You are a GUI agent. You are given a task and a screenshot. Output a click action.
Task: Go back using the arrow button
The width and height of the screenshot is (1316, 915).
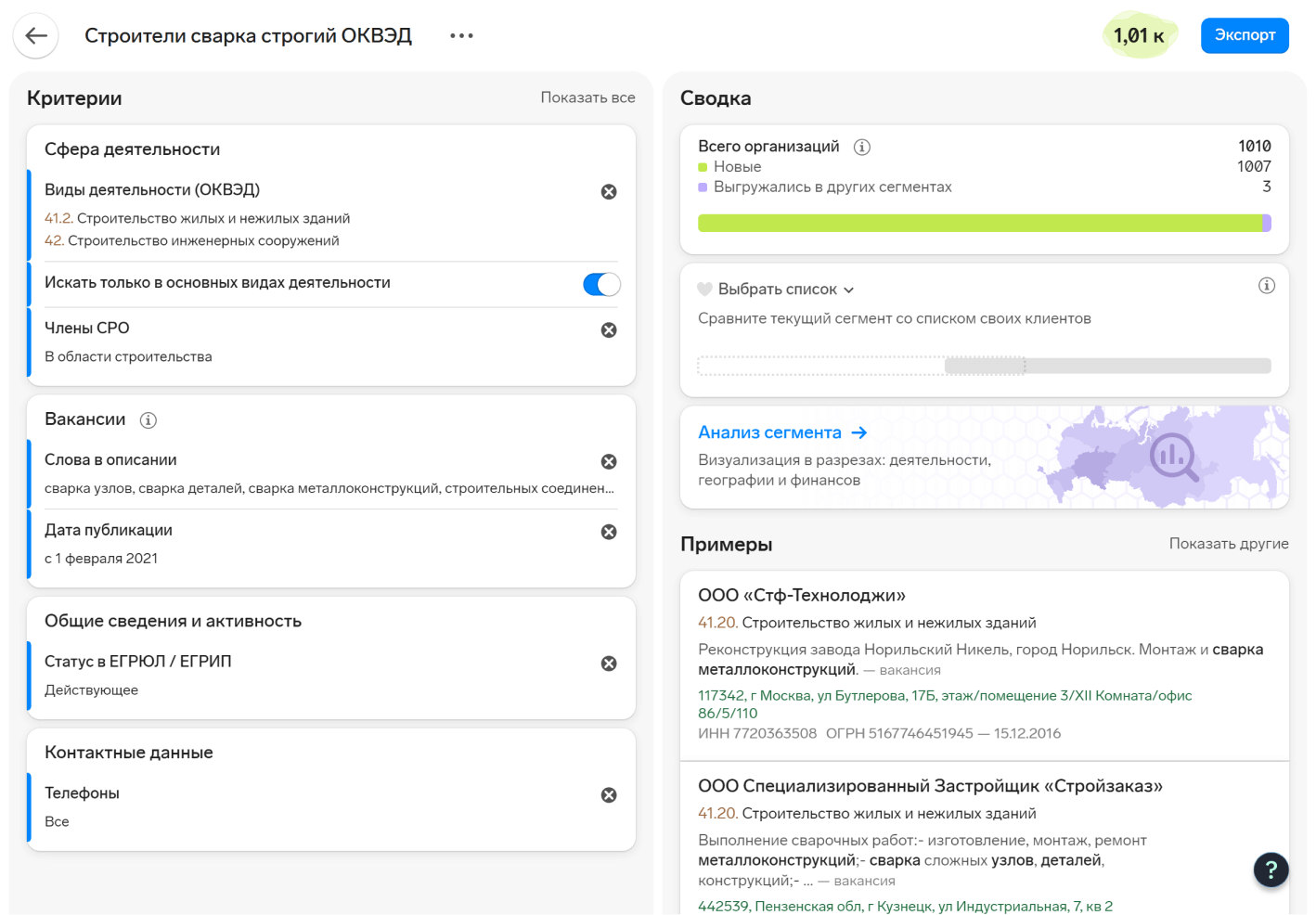[x=36, y=36]
